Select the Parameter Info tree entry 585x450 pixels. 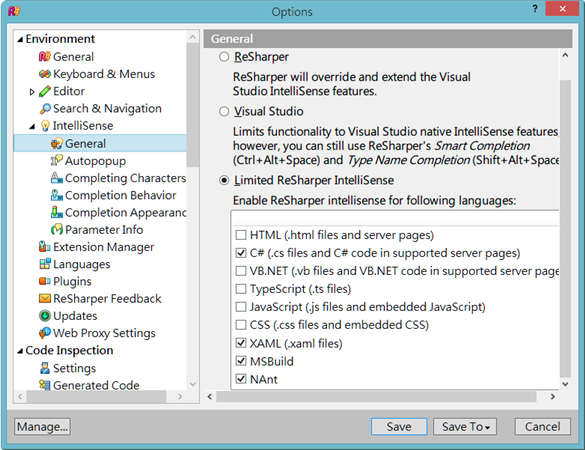pyautogui.click(x=97, y=229)
